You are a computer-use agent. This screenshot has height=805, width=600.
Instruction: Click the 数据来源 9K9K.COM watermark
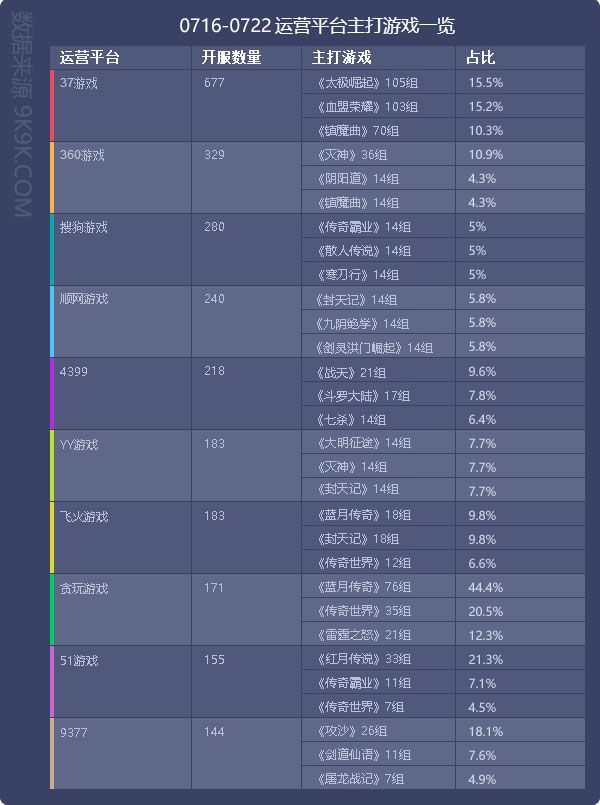(x=23, y=114)
